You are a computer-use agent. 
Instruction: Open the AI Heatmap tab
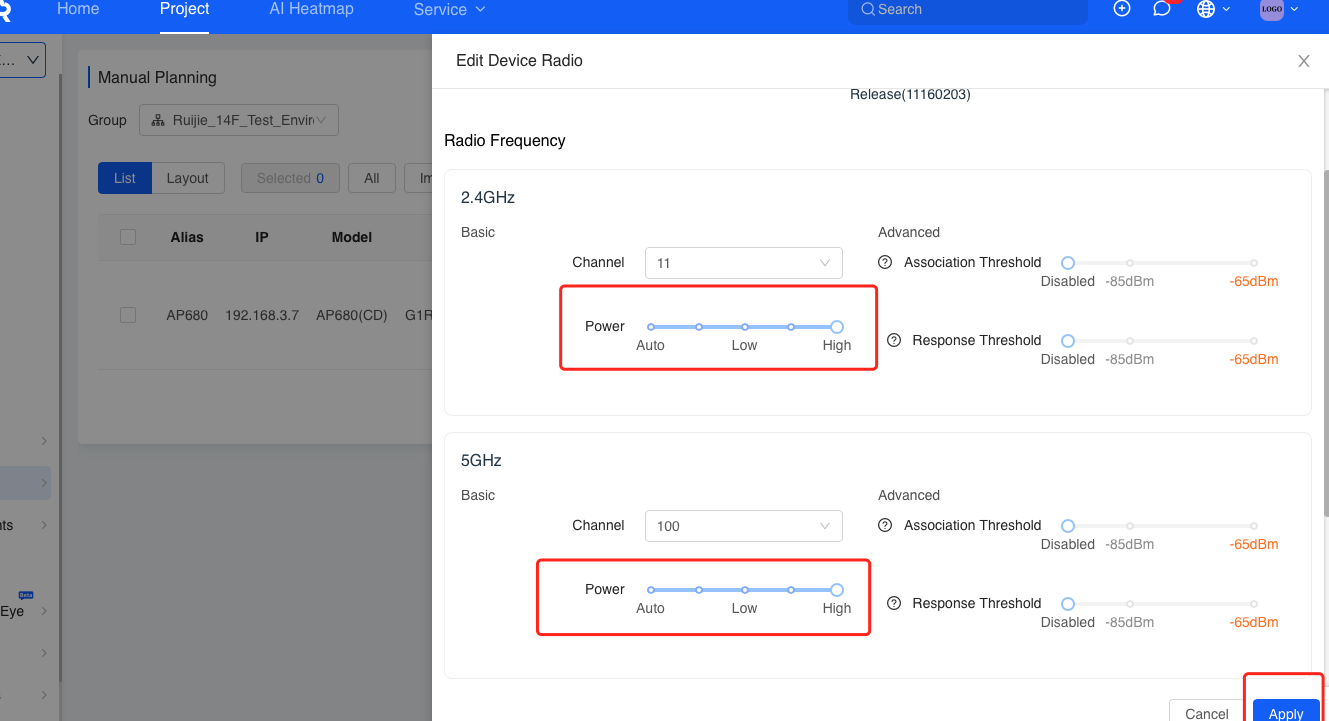coord(311,9)
